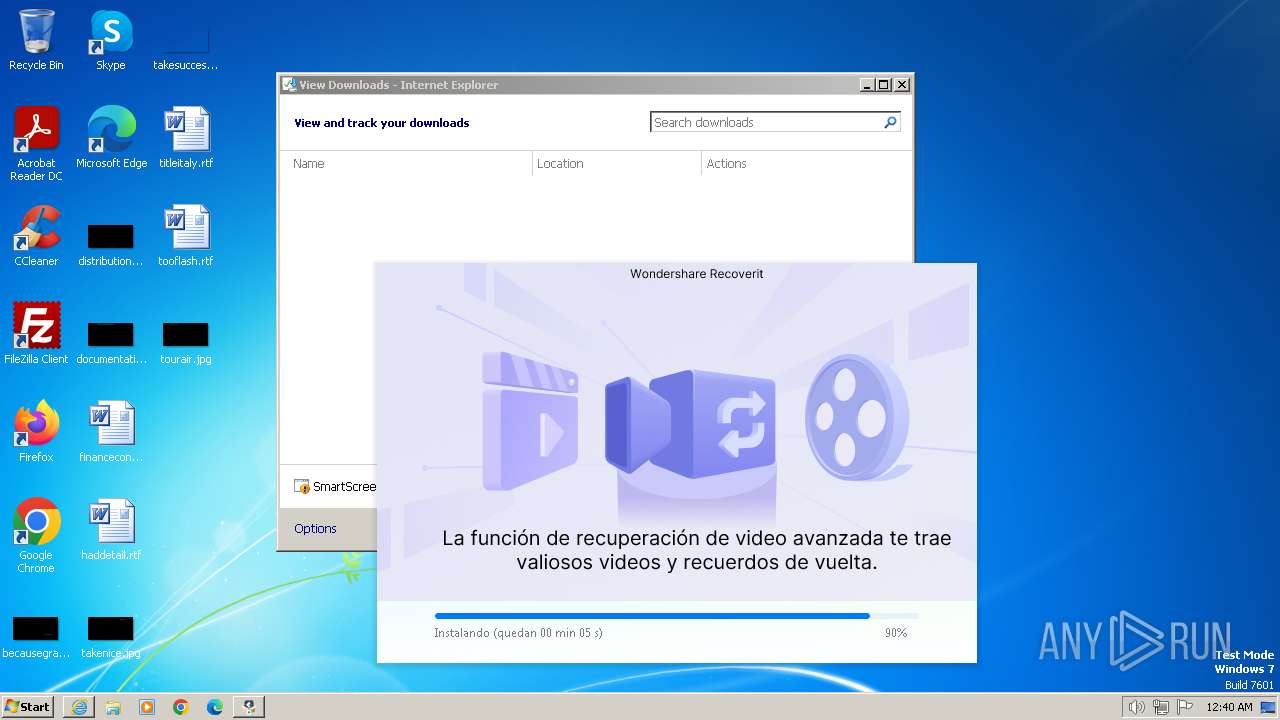Open Acrobat Reader DC shortcut
1280x720 pixels.
tap(36, 144)
